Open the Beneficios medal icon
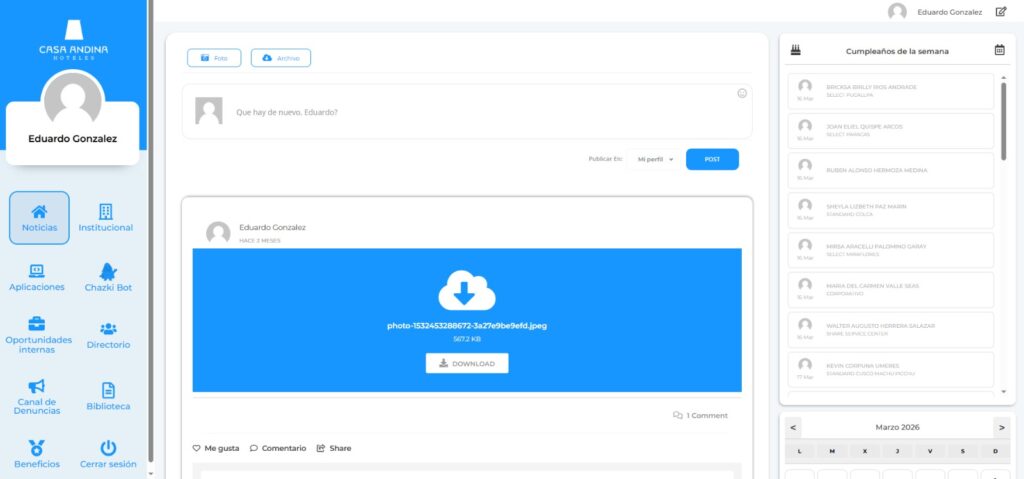1024x479 pixels. point(37,448)
